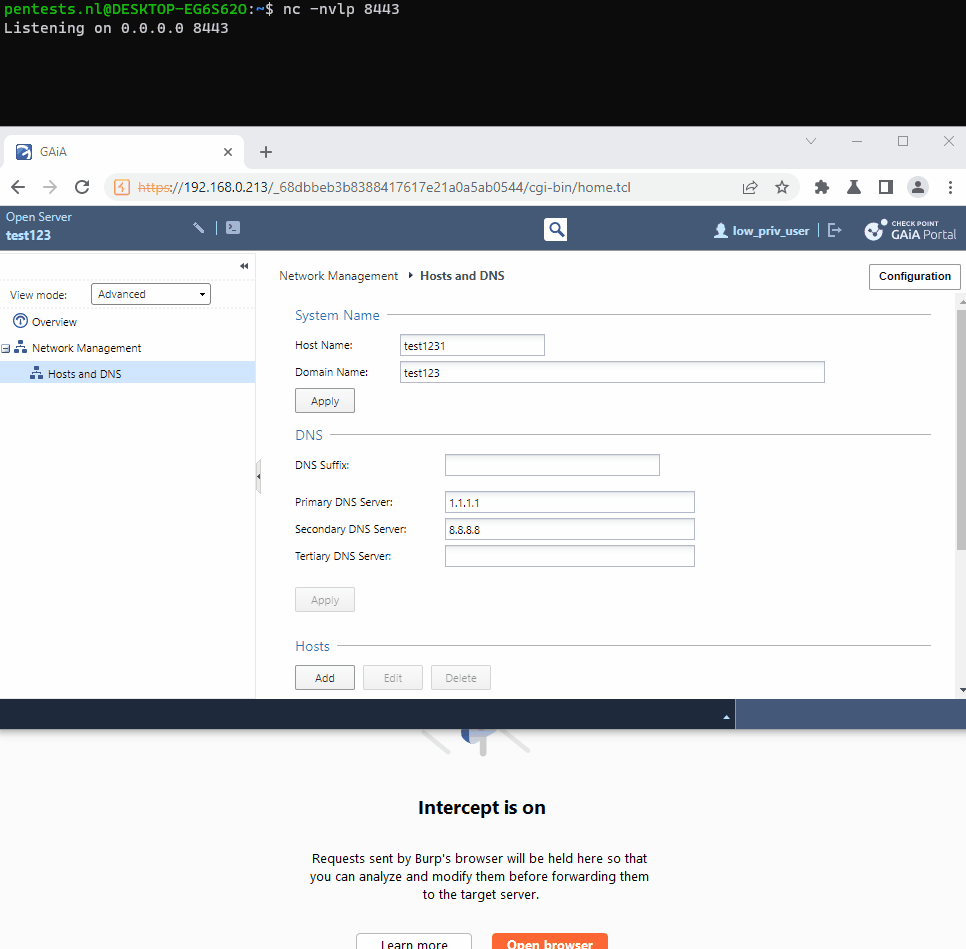
Task: Click the browser reload page icon
Action: click(83, 187)
